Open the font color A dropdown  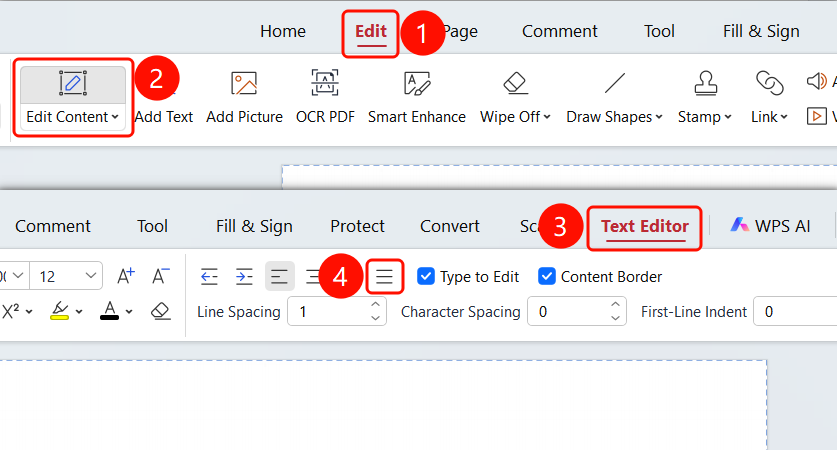point(129,312)
